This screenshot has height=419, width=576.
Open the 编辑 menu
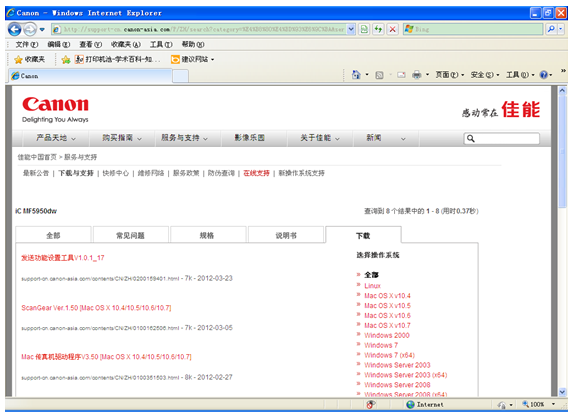pyautogui.click(x=59, y=44)
